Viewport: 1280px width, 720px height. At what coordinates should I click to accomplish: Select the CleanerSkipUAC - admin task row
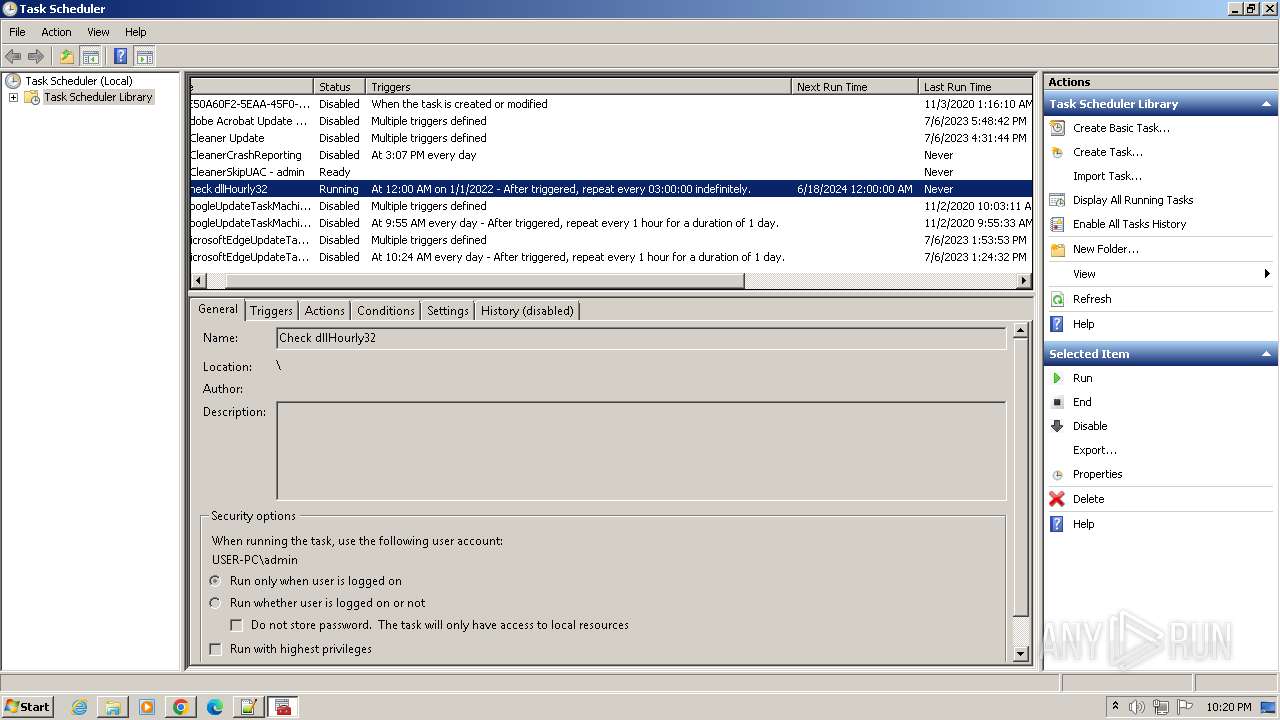click(610, 172)
